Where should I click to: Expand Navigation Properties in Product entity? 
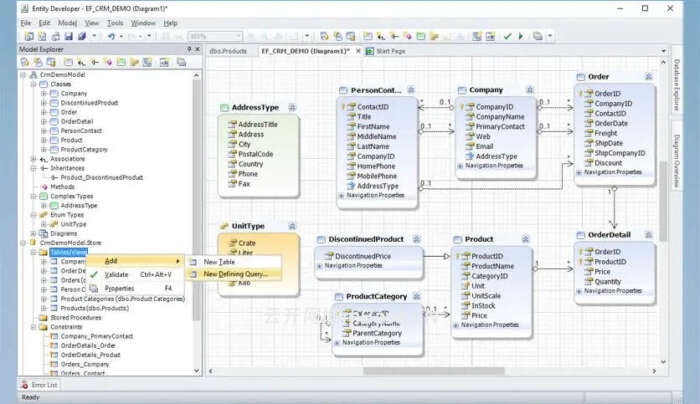click(x=456, y=325)
